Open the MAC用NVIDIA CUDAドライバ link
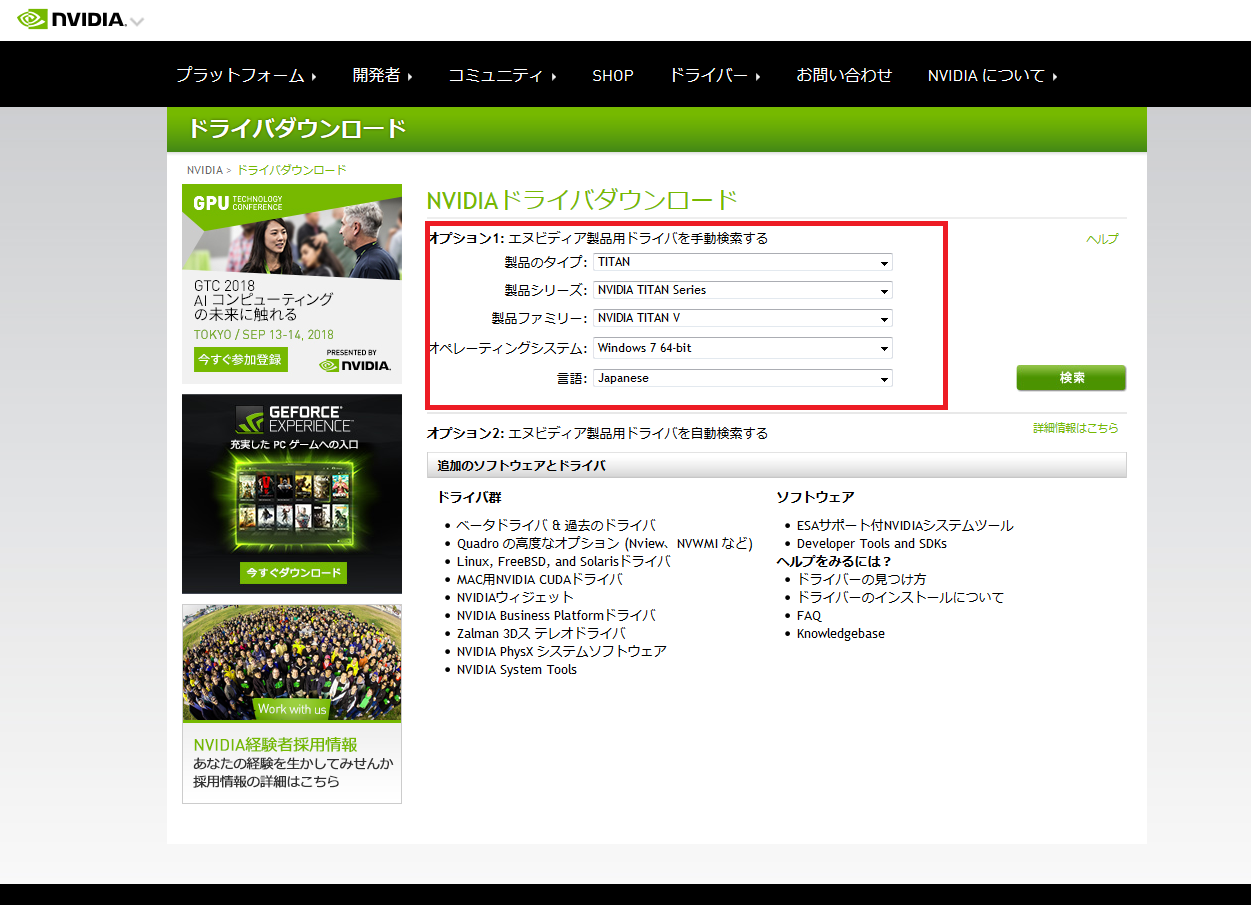This screenshot has width=1251, height=905. point(540,579)
